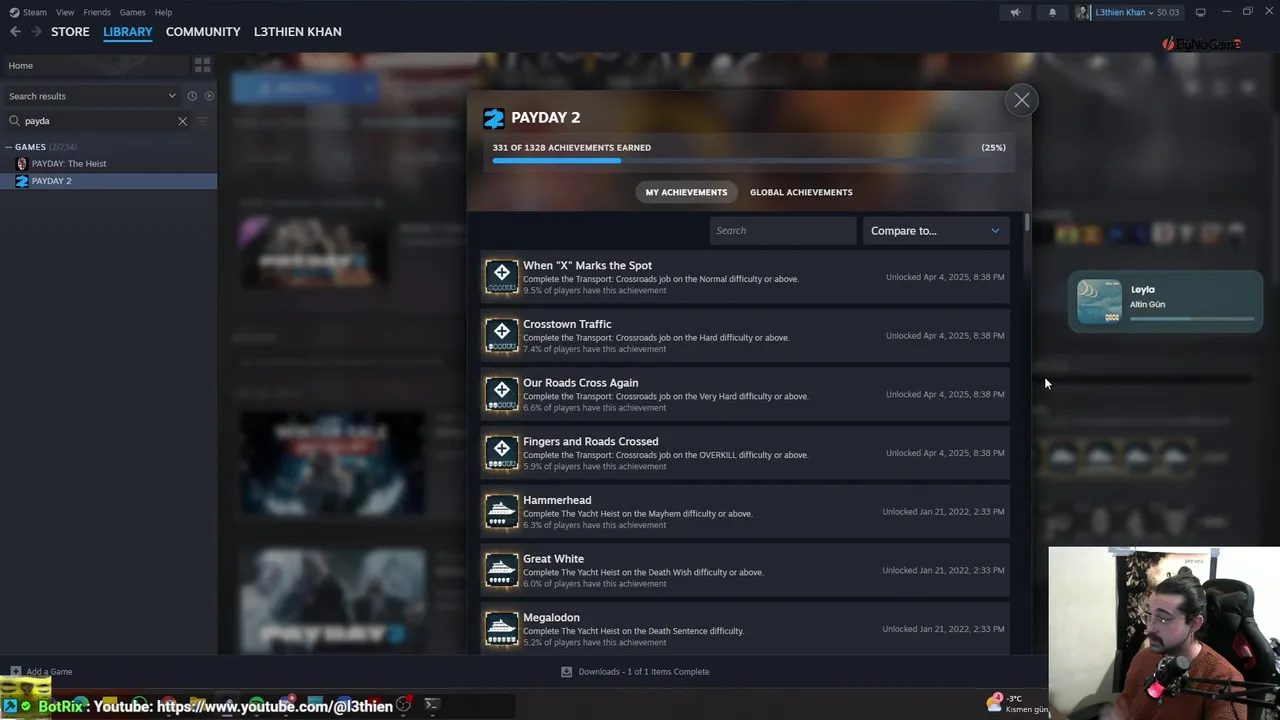Switch to the My Achievements tab
1280x720 pixels.
(x=686, y=192)
